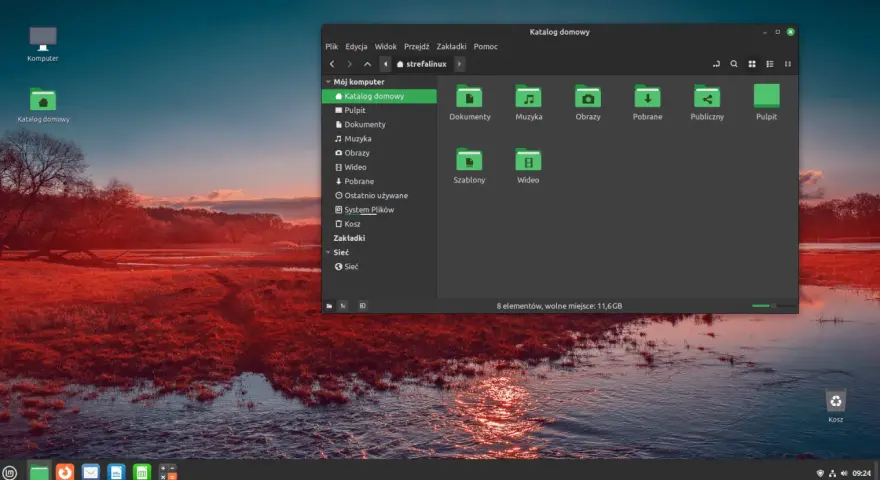Open the Pobrane folder icon in main pane
Screen dimensions: 880x480
point(647,97)
